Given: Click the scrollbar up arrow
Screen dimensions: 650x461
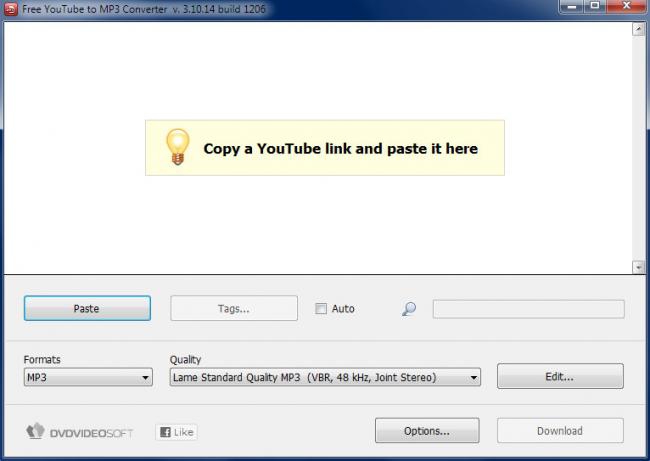Looking at the screenshot, I should tap(638, 29).
